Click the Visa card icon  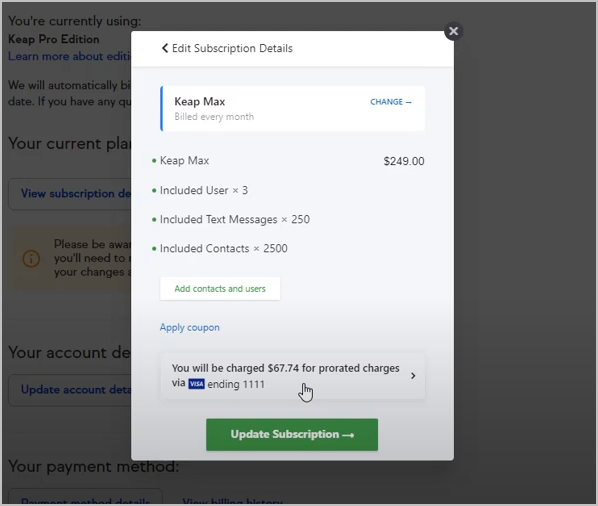tap(196, 384)
